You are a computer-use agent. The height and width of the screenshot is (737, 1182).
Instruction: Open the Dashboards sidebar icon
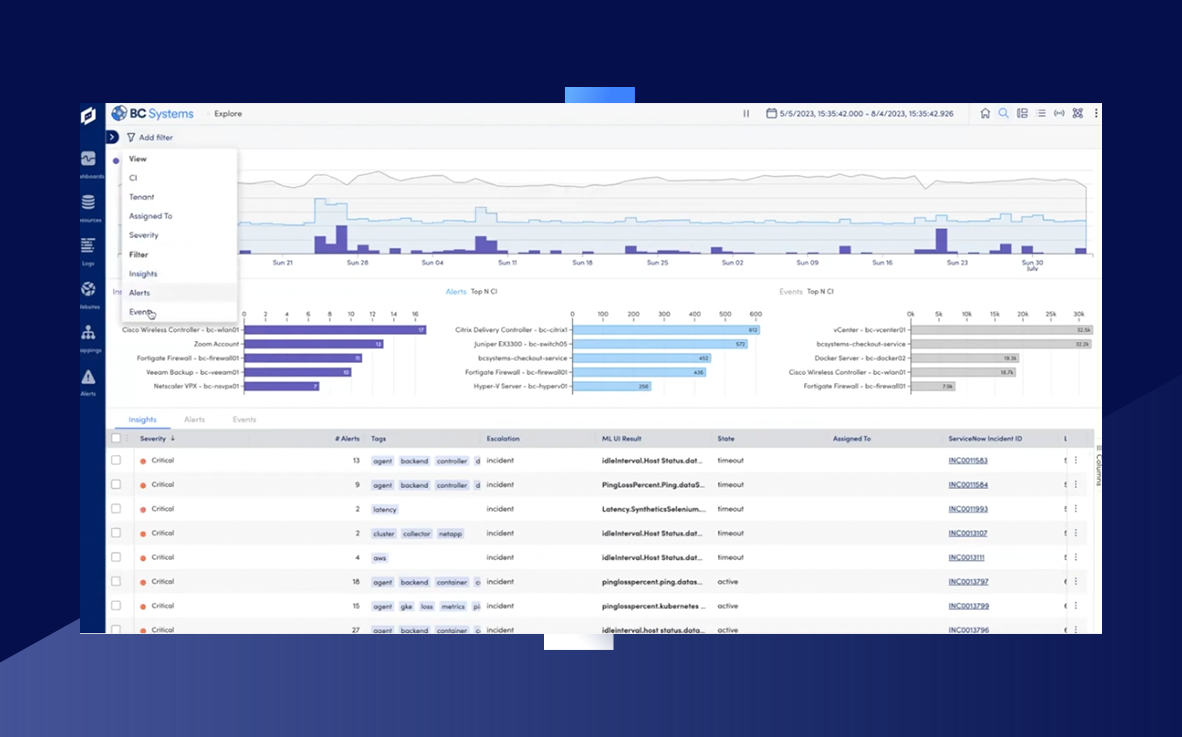pos(88,159)
